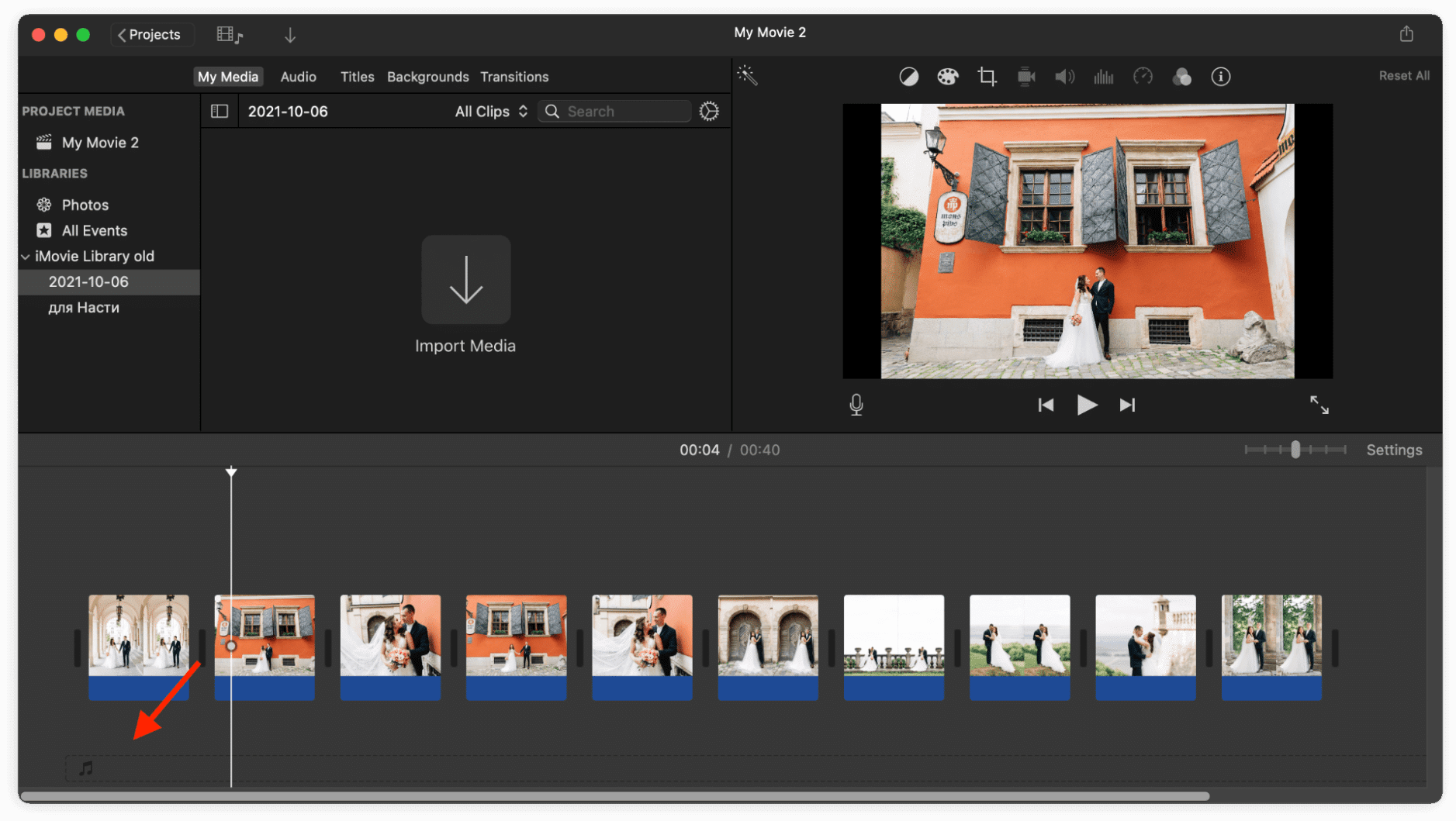The image size is (1456, 821).
Task: Adjust the timeline zoom slider
Action: tap(1295, 450)
